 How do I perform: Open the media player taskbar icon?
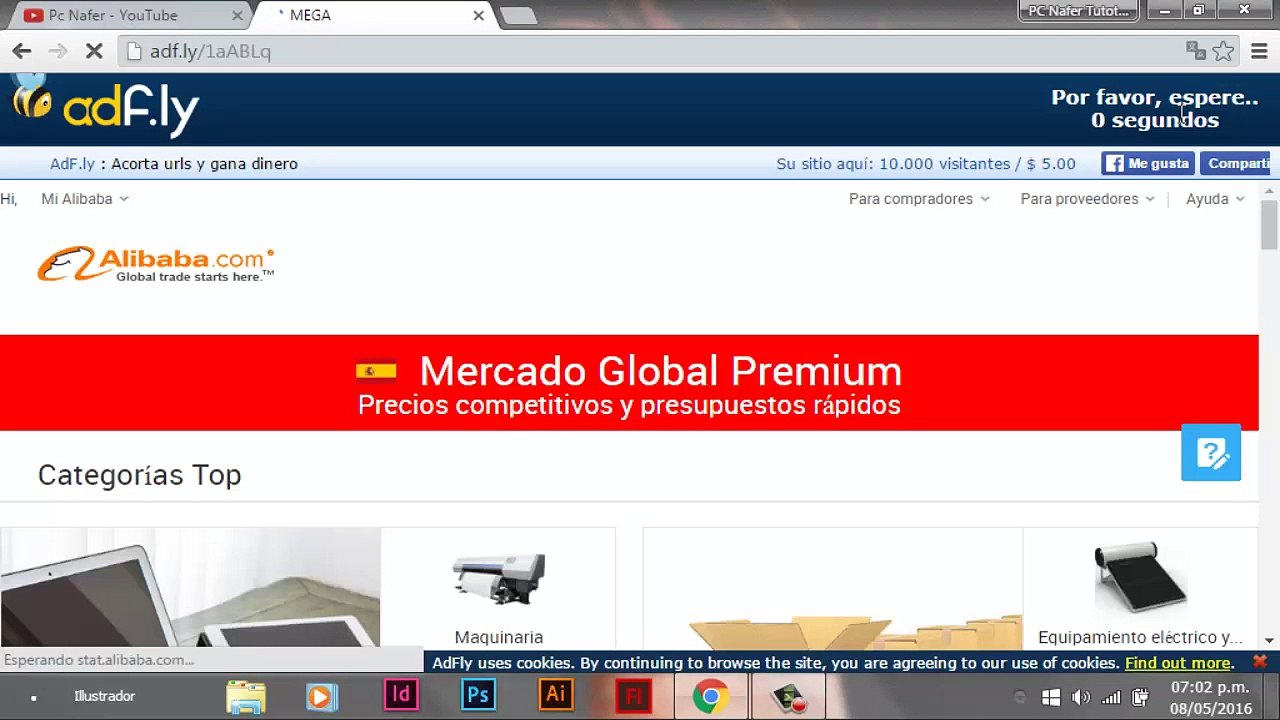tap(321, 696)
